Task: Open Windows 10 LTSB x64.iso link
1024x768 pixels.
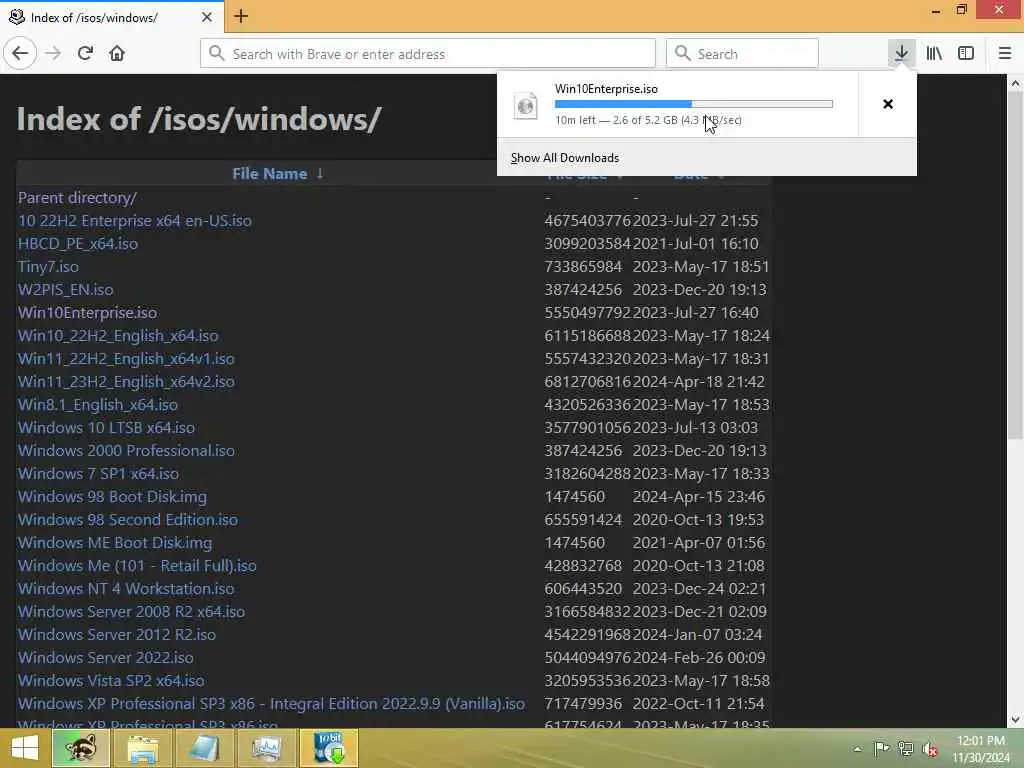Action: 106,427
